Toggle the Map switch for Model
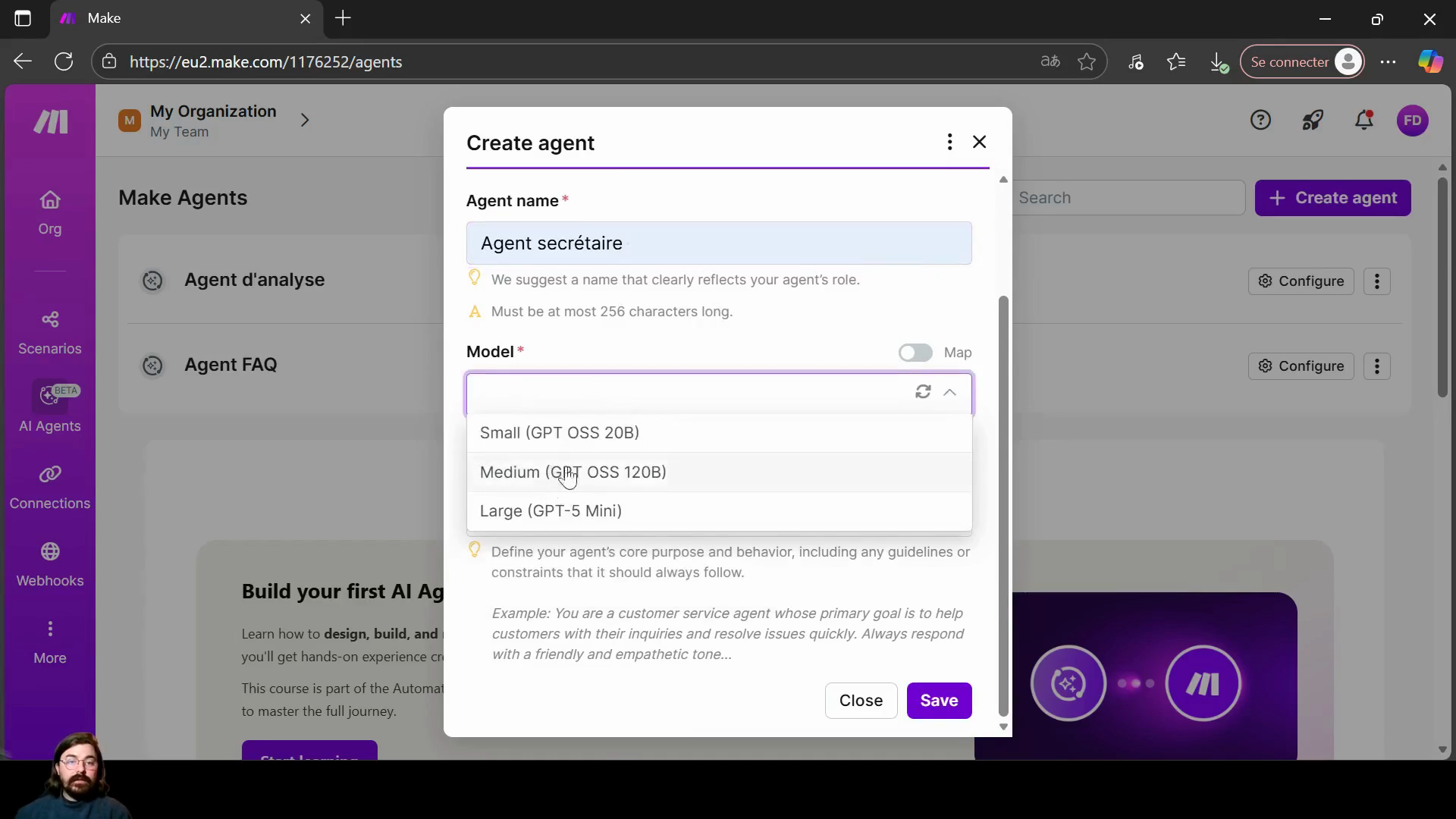Screen dimensions: 1456x819 pos(915,353)
